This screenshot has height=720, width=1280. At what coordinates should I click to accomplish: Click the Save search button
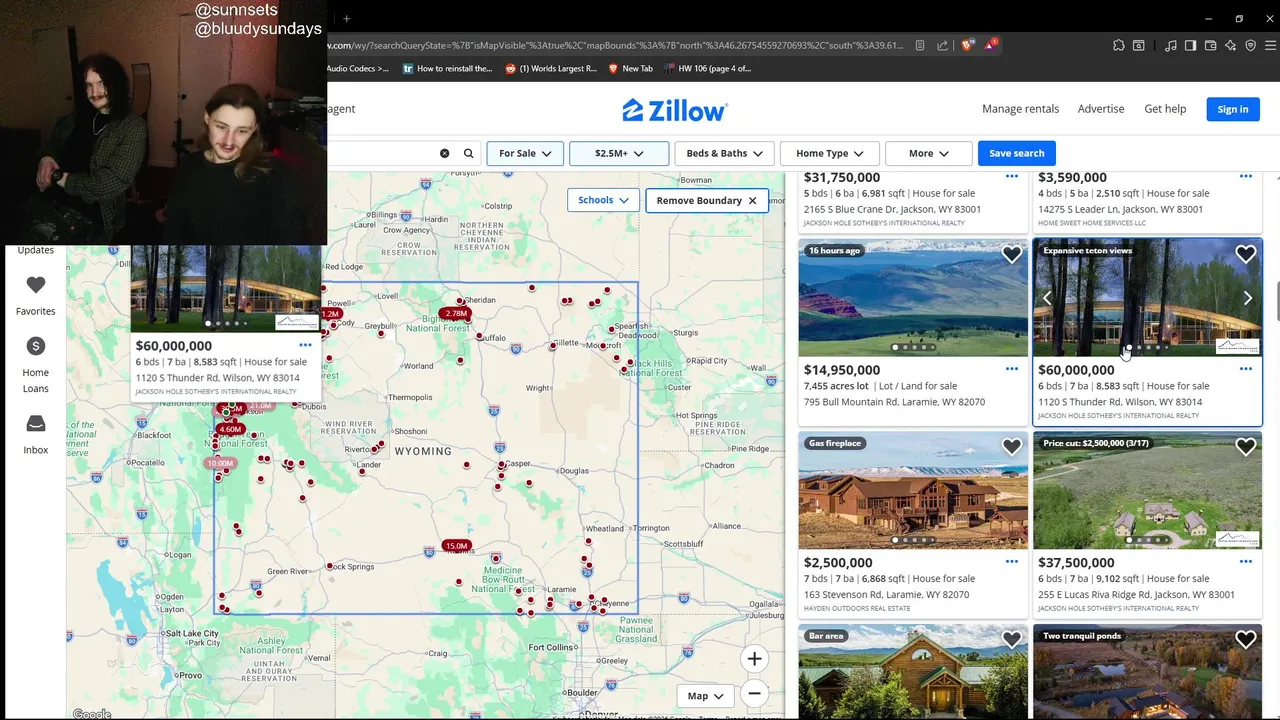(1016, 153)
